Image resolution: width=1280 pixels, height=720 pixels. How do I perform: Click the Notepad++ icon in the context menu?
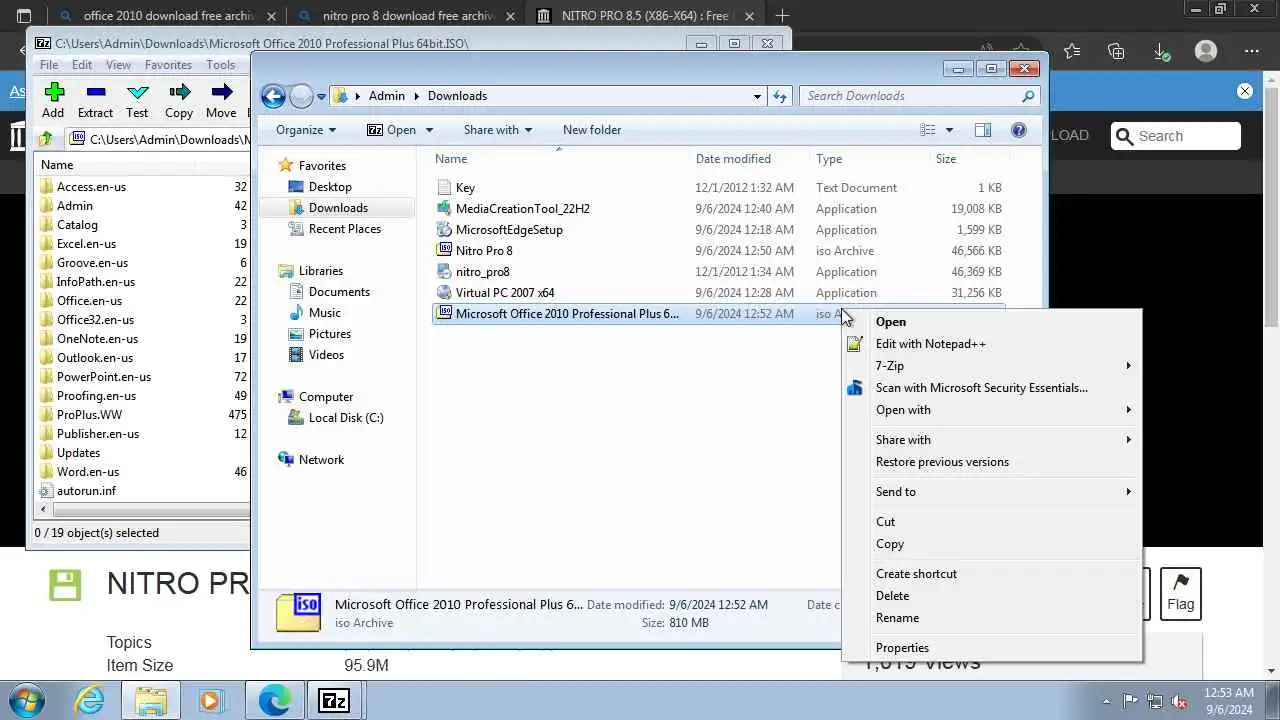(x=855, y=344)
